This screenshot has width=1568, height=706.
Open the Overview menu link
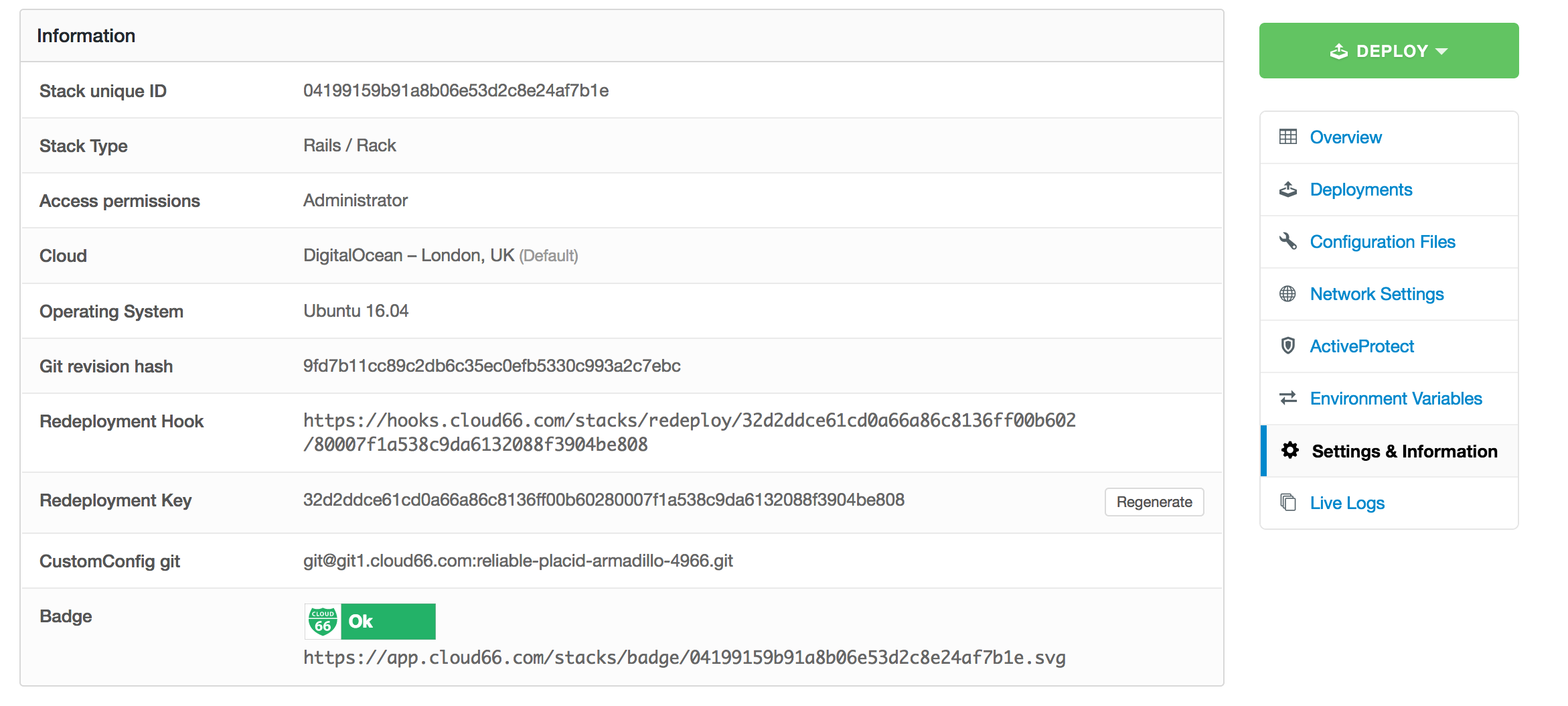click(x=1346, y=137)
